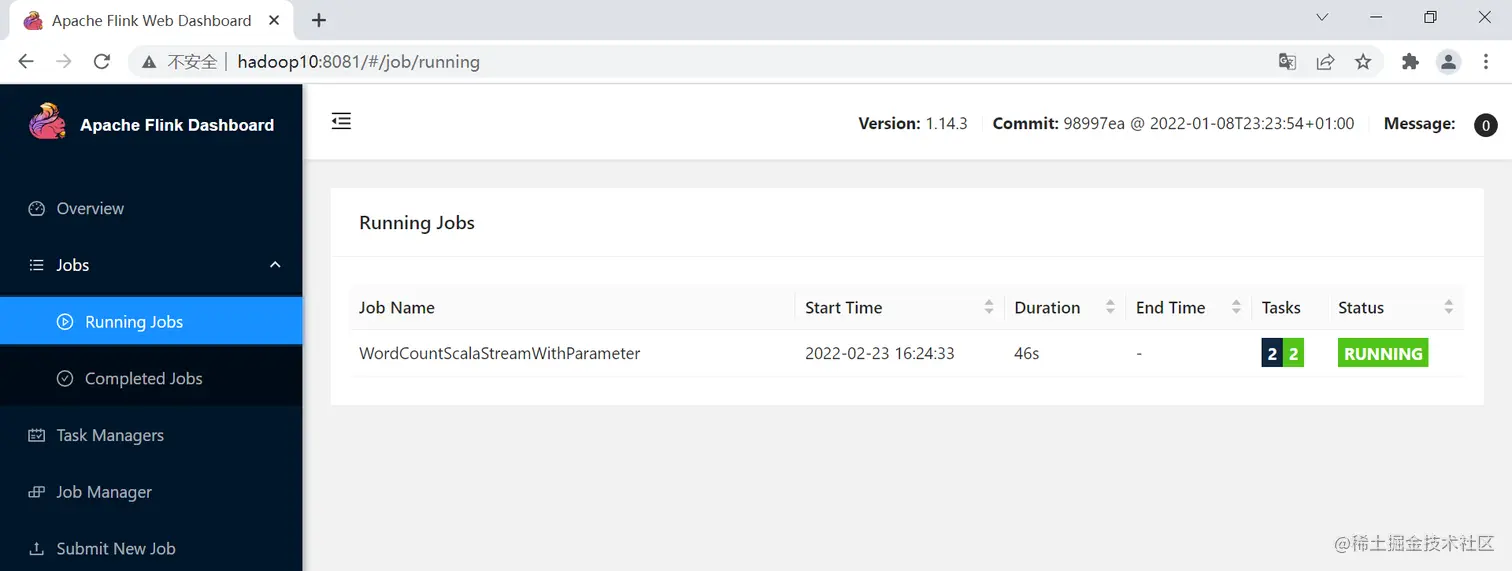This screenshot has width=1512, height=571.
Task: Click the dark blue tasks count badge
Action: point(1272,354)
